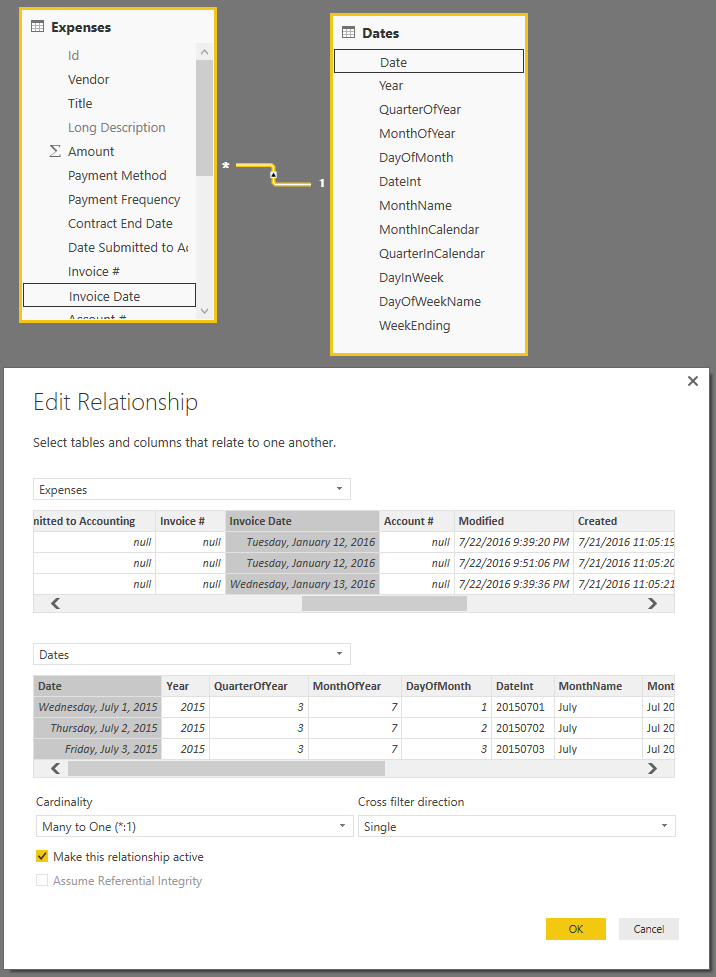The image size is (716, 977).
Task: Click the Expenses table title in diagram
Action: pos(81,27)
